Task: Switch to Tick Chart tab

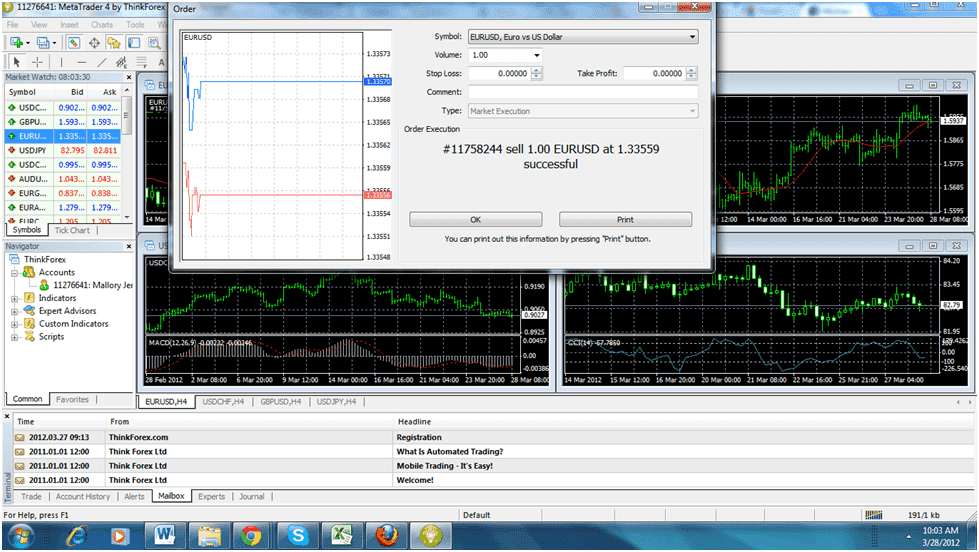Action: pos(72,230)
